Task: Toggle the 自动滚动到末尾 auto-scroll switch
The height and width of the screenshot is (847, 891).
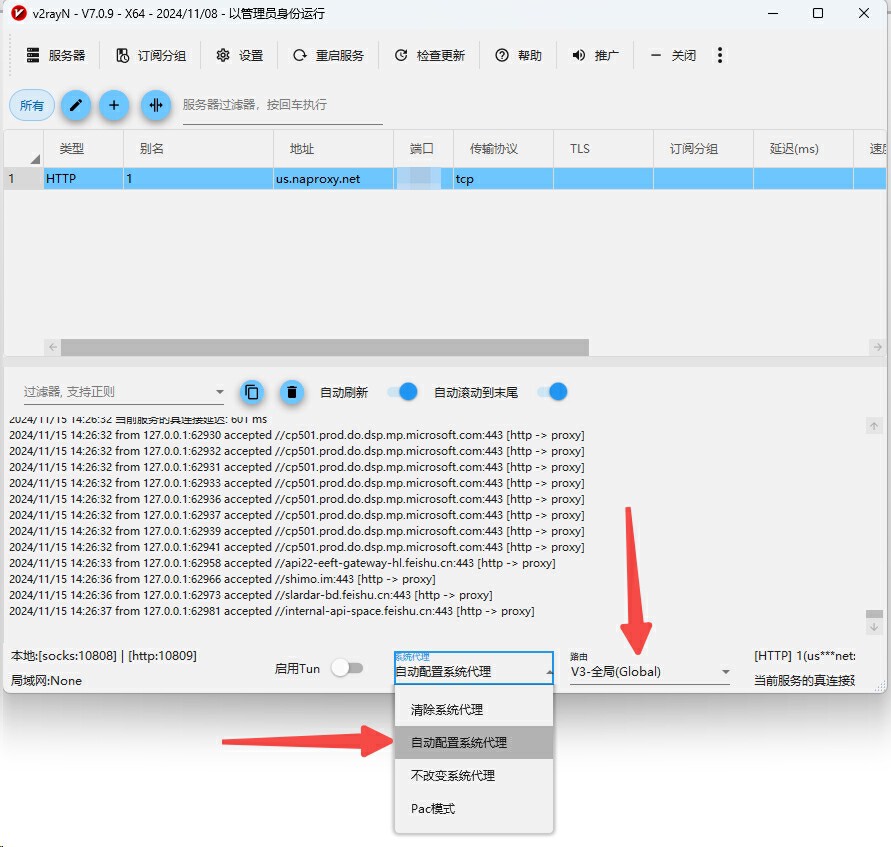Action: pos(553,392)
